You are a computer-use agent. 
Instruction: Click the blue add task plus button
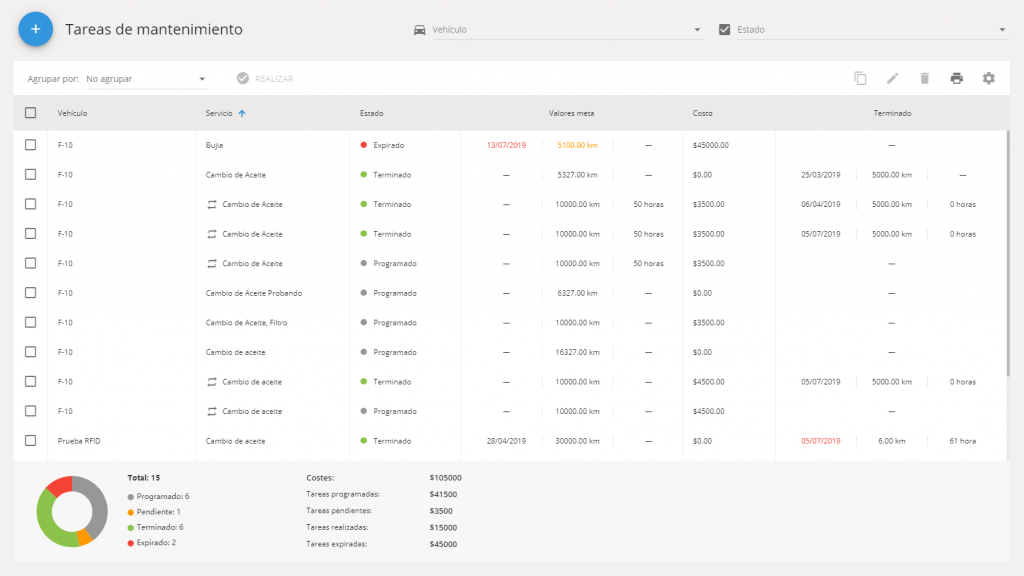(35, 29)
